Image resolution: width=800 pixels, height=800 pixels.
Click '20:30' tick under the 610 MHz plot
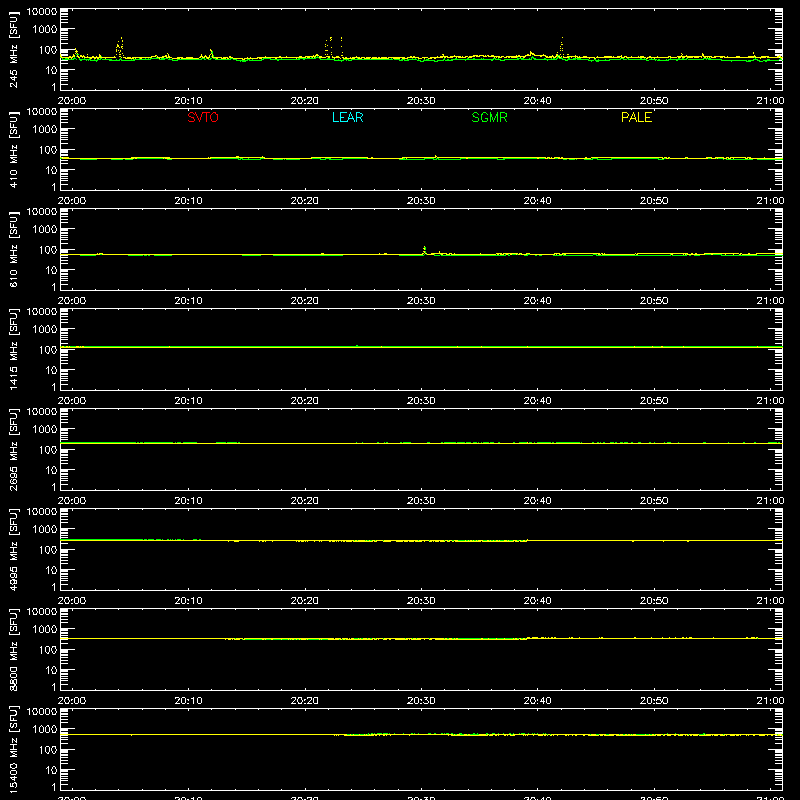(421, 301)
